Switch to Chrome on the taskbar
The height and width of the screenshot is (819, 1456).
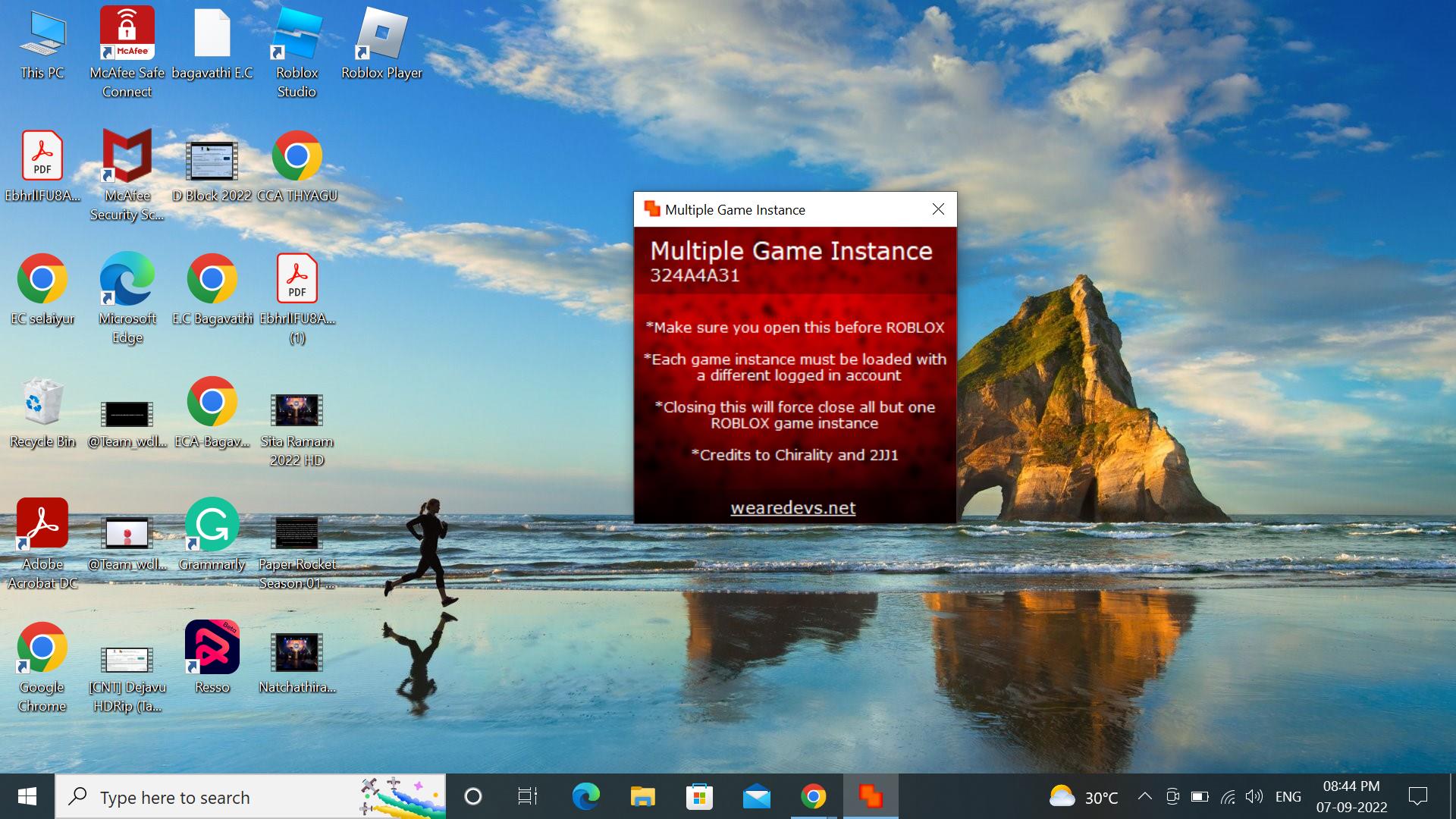coord(814,796)
